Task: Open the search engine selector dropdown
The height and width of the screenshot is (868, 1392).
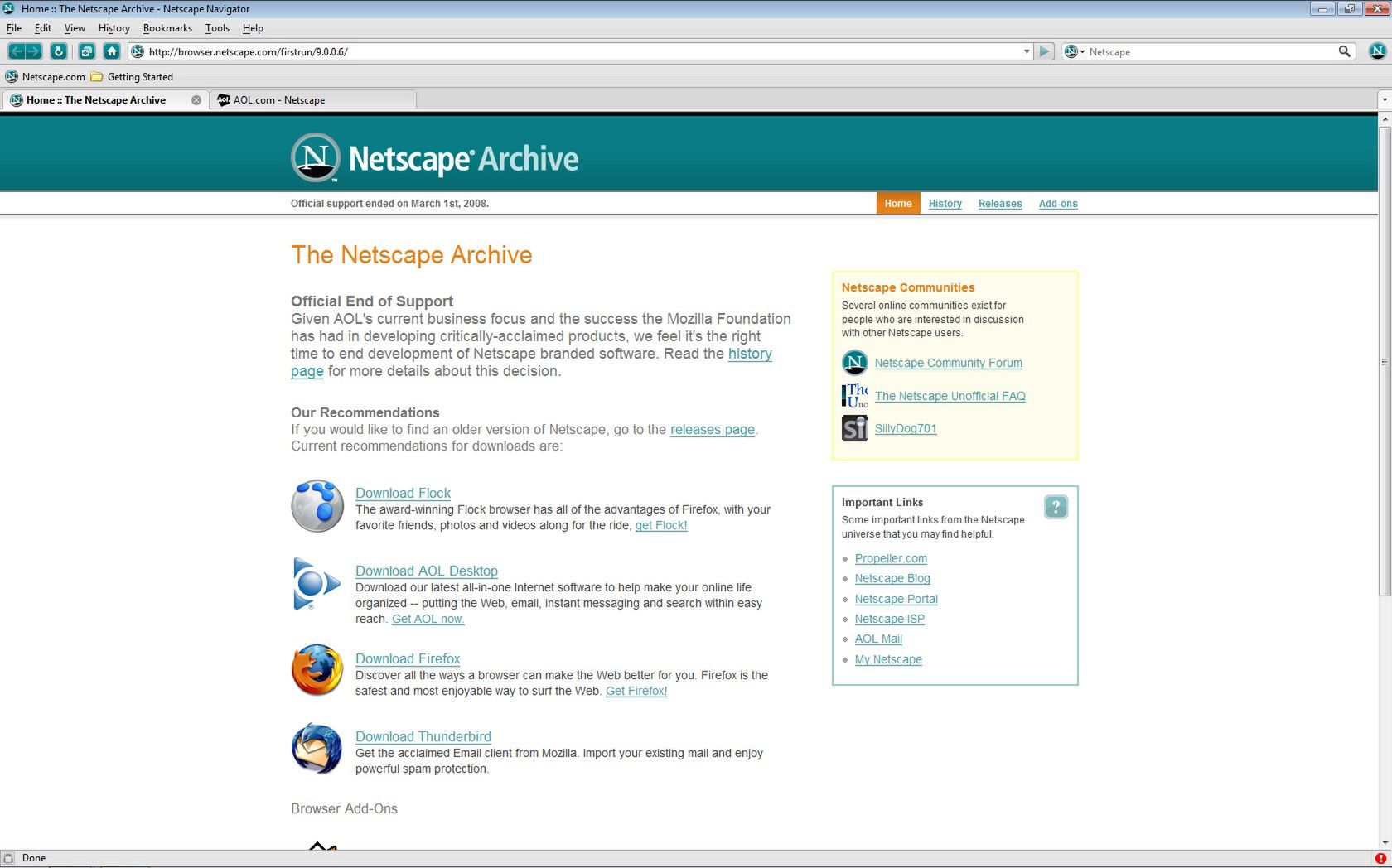Action: point(1075,51)
